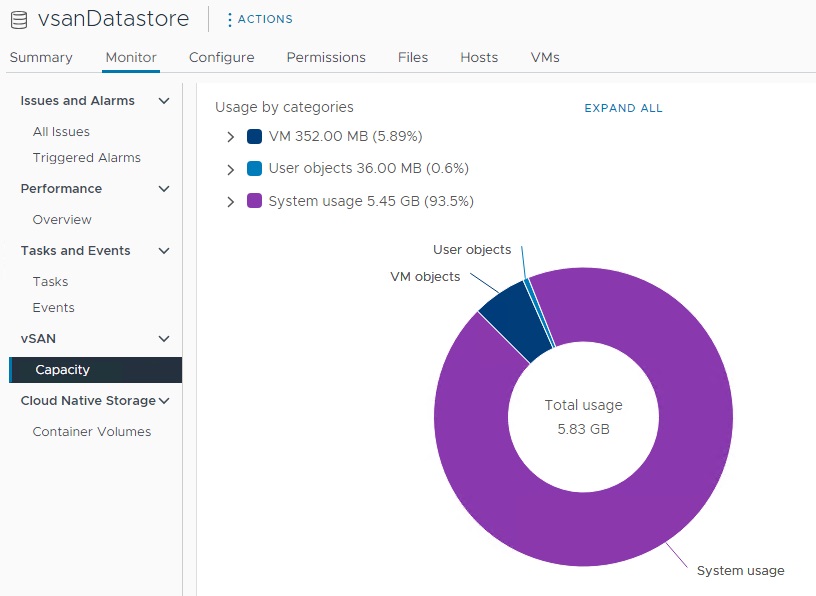Click the Expand All link
Viewport: 816px width, 596px height.
coord(623,108)
